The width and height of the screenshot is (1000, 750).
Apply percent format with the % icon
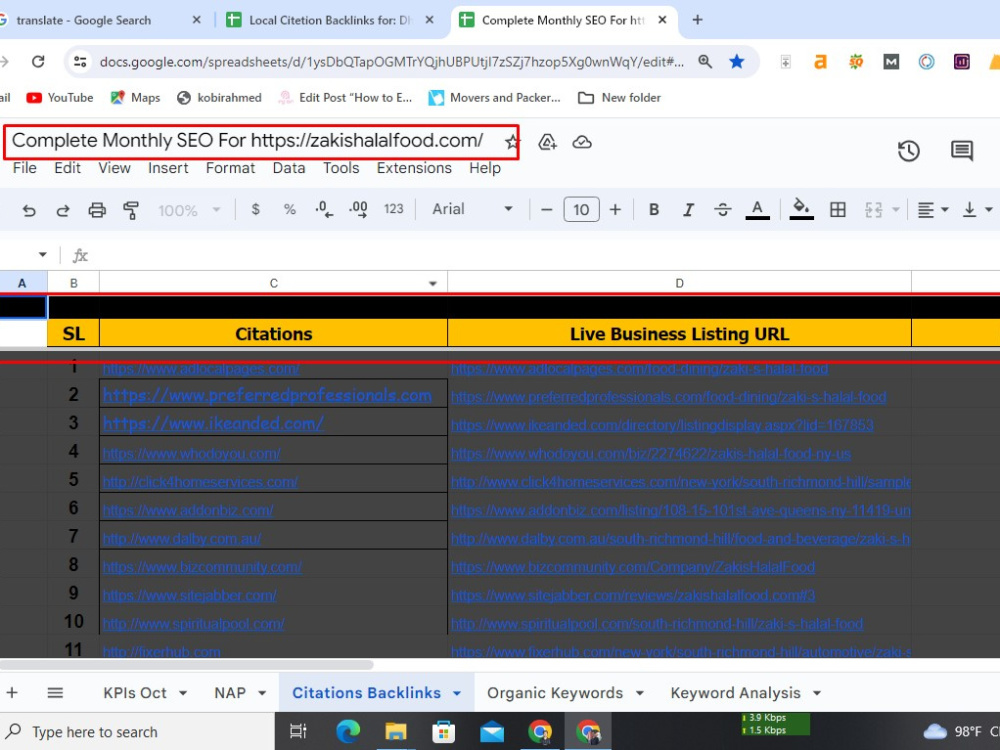290,209
